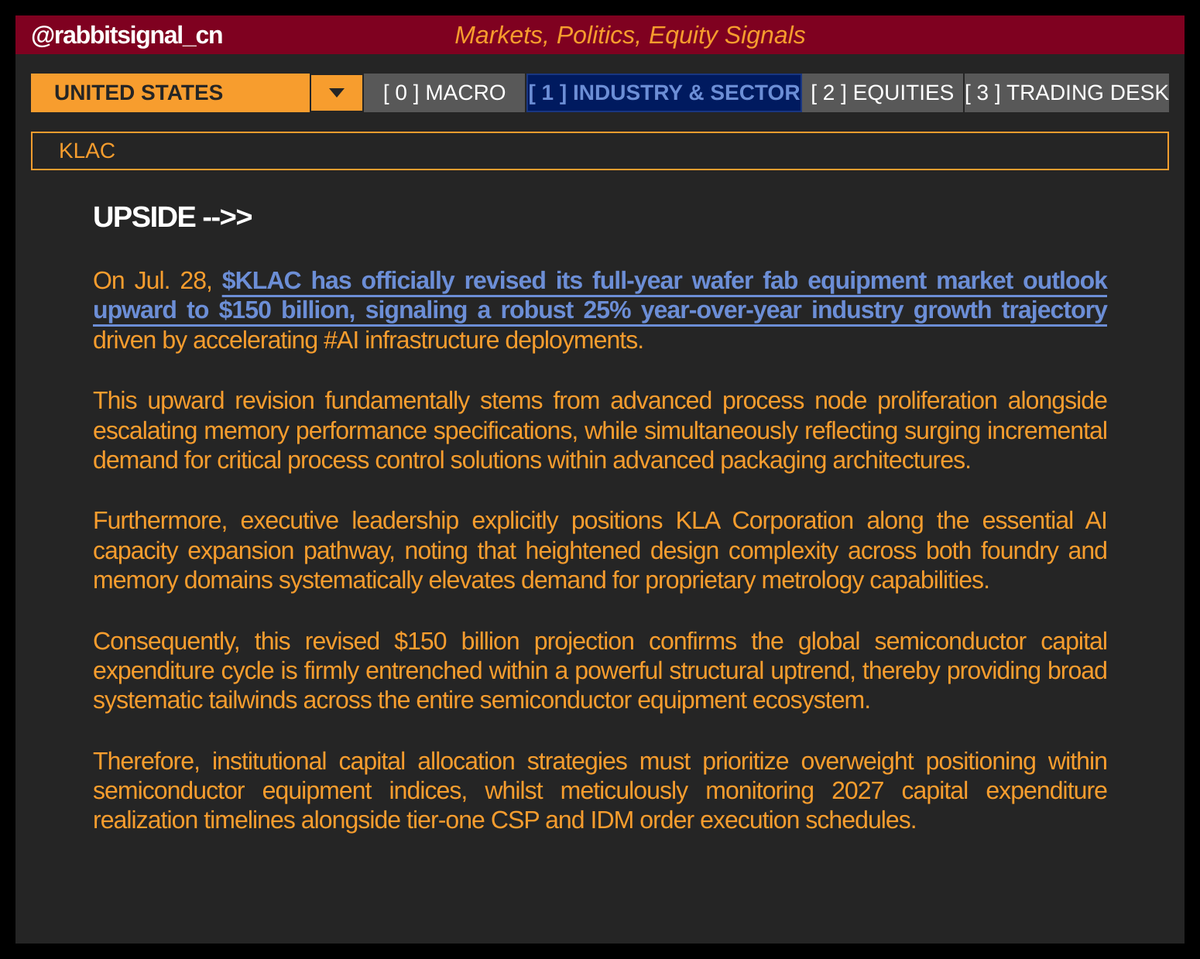Click the paragraph starting "Furthermore, executive leadership"
The image size is (1200, 959).
600,551
